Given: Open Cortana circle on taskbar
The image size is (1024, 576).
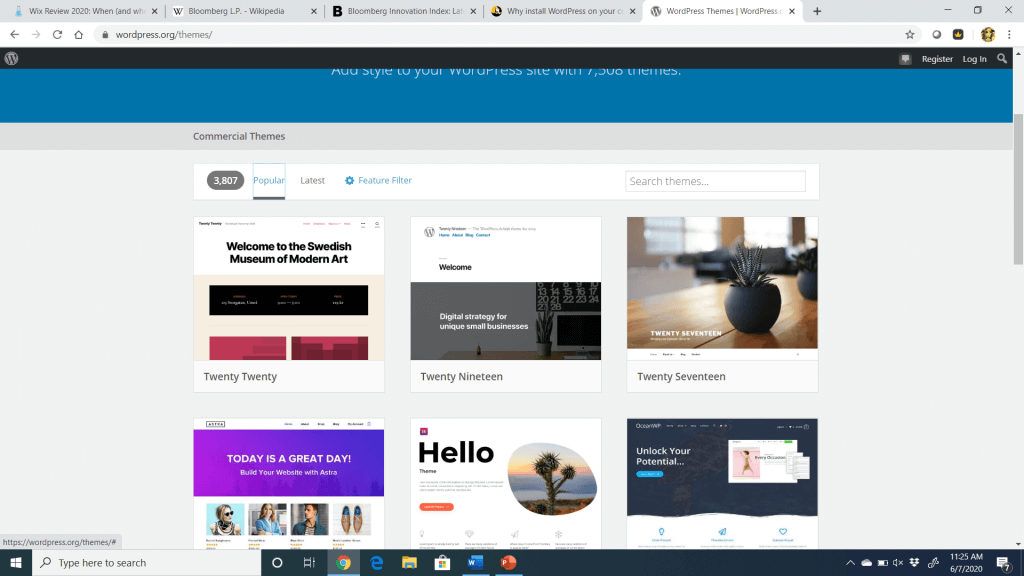Looking at the screenshot, I should 277,562.
